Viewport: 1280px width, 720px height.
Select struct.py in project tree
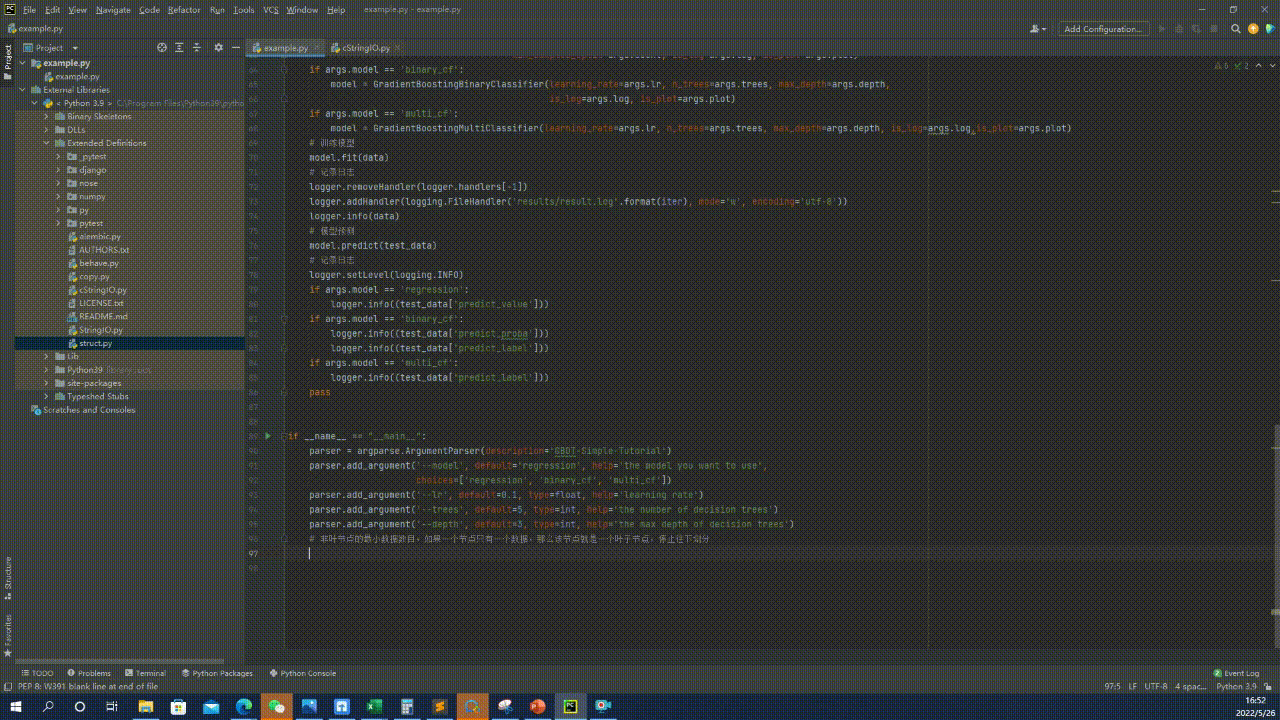96,343
